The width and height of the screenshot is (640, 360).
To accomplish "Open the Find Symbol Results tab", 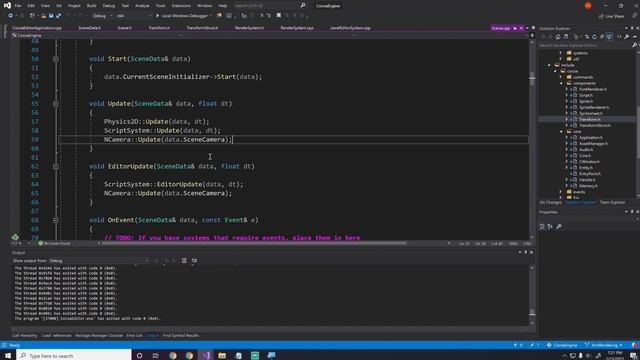I will pyautogui.click(x=181, y=336).
